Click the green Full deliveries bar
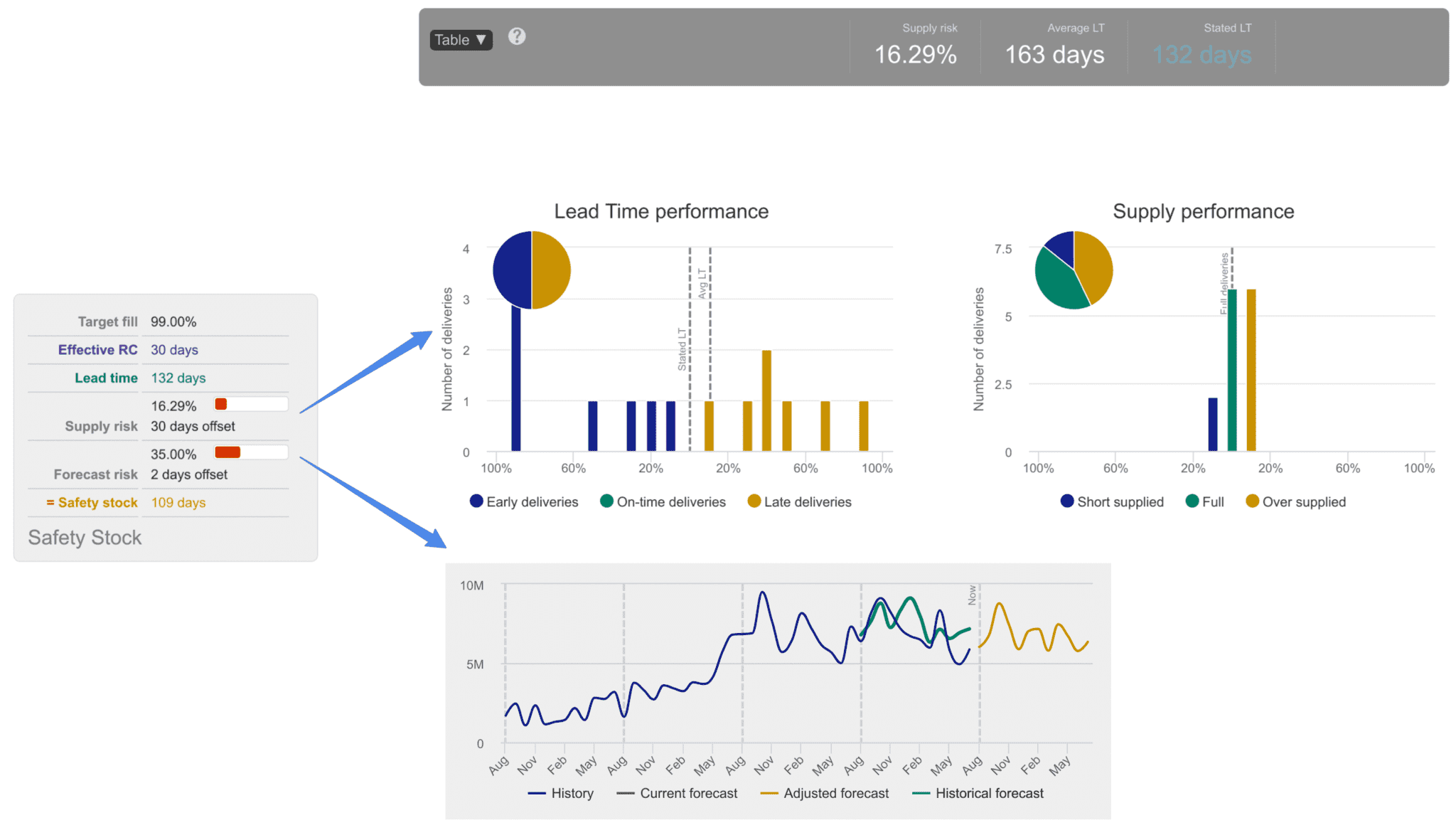The height and width of the screenshot is (830, 1456). [x=1232, y=370]
